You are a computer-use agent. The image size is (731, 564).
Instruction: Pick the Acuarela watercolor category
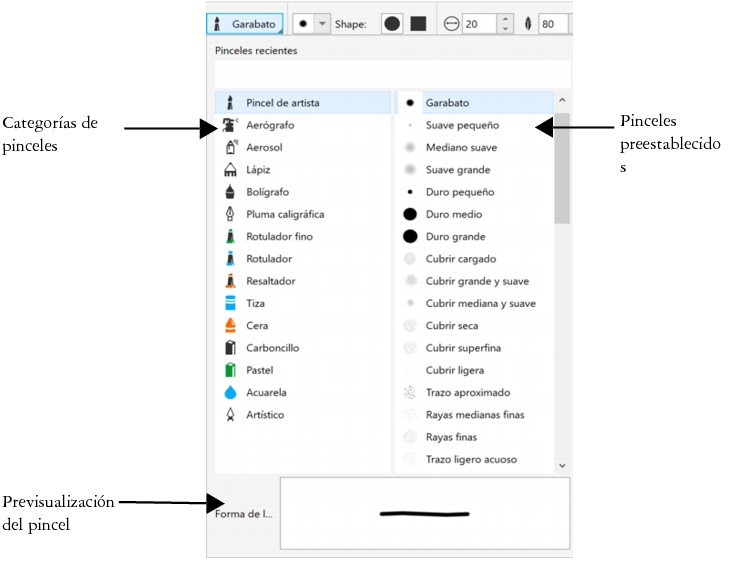[x=266, y=392]
